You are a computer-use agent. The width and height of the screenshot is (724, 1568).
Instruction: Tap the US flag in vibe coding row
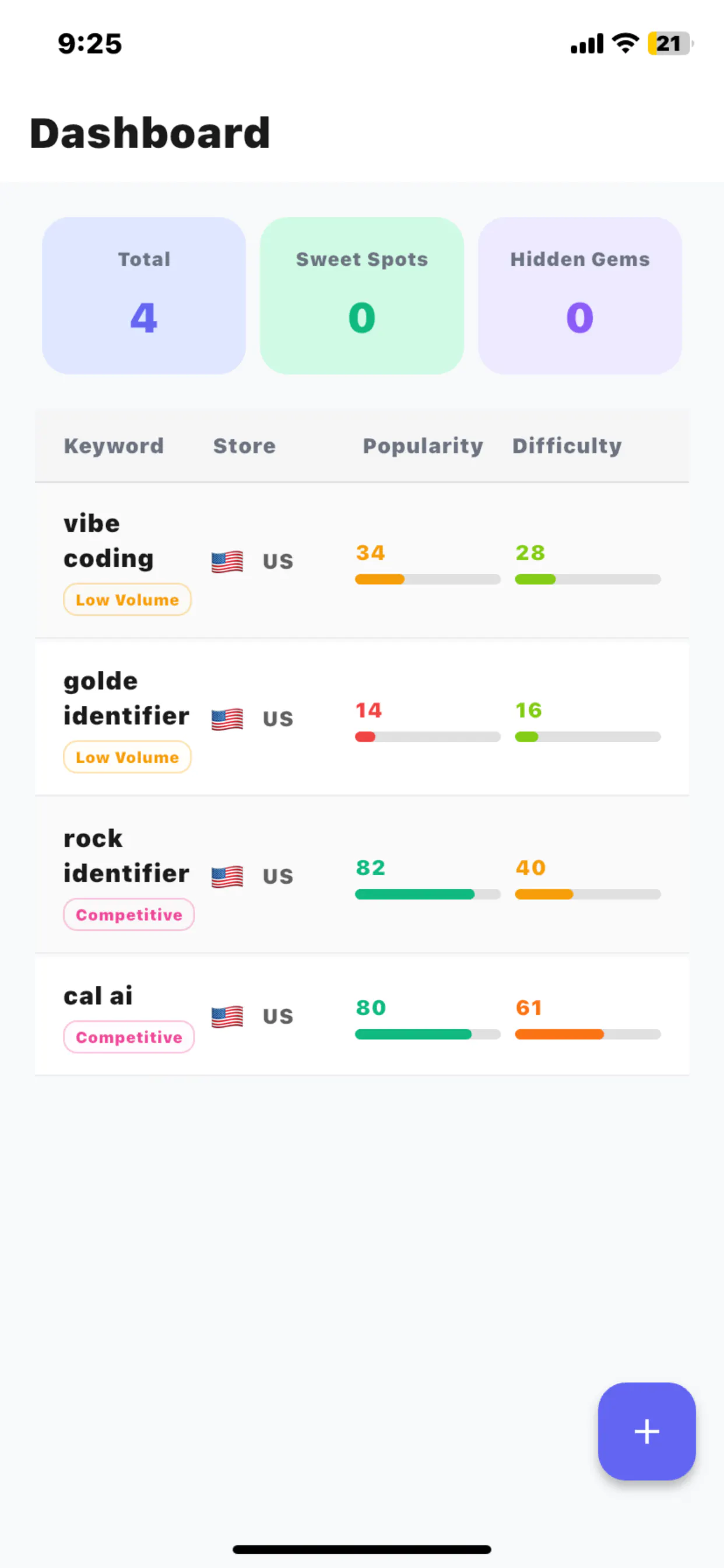(x=227, y=561)
